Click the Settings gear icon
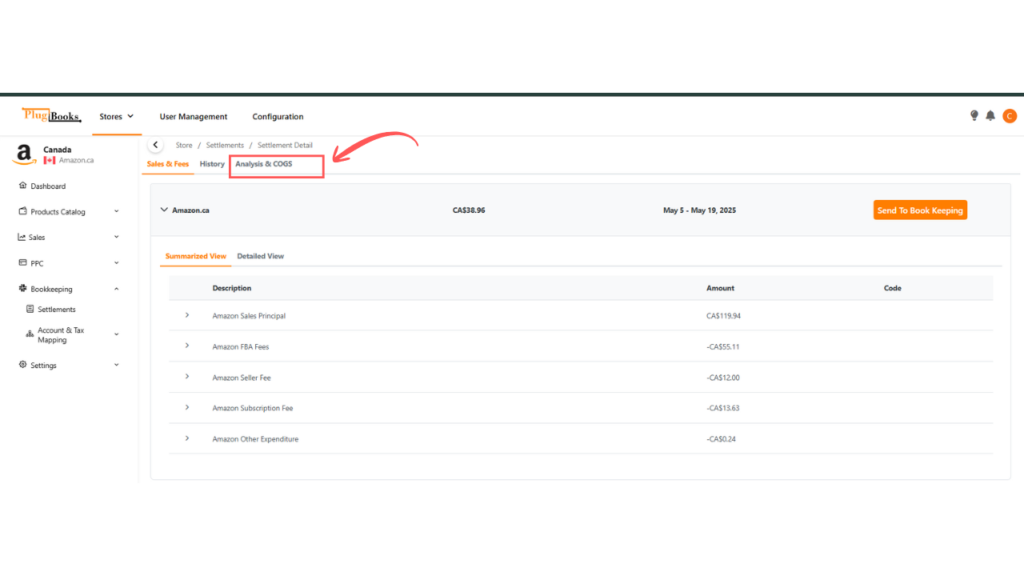 point(23,364)
